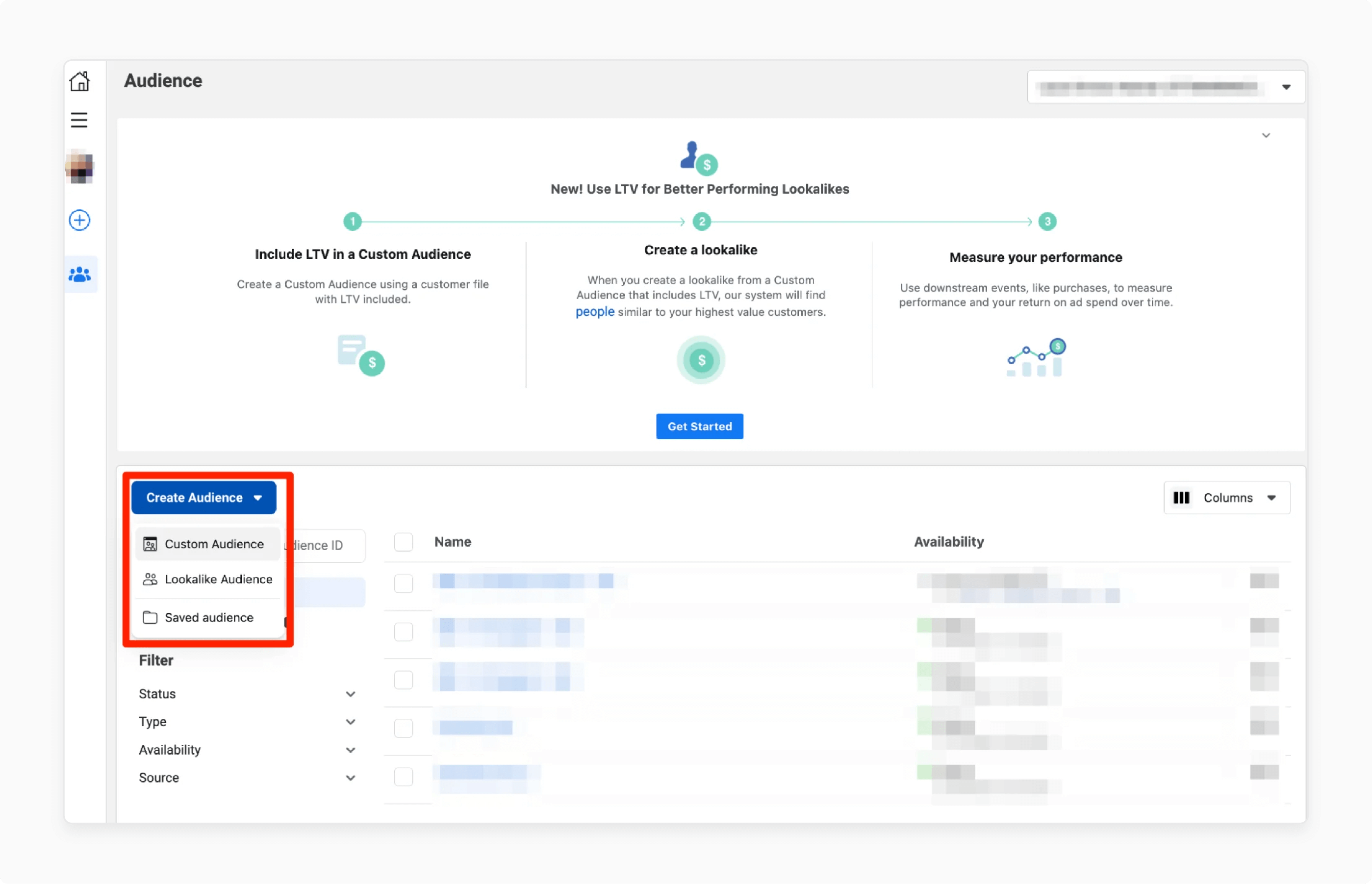Click the 'Create a lookalike' heading
1372x884 pixels.
700,250
